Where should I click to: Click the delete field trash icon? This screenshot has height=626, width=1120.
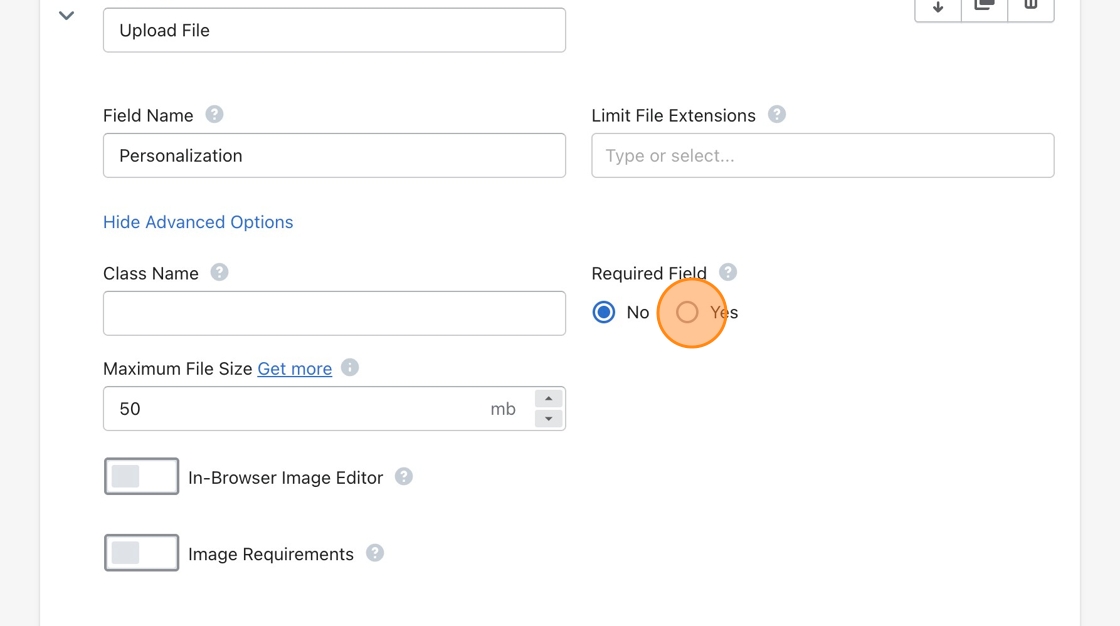pos(1030,7)
